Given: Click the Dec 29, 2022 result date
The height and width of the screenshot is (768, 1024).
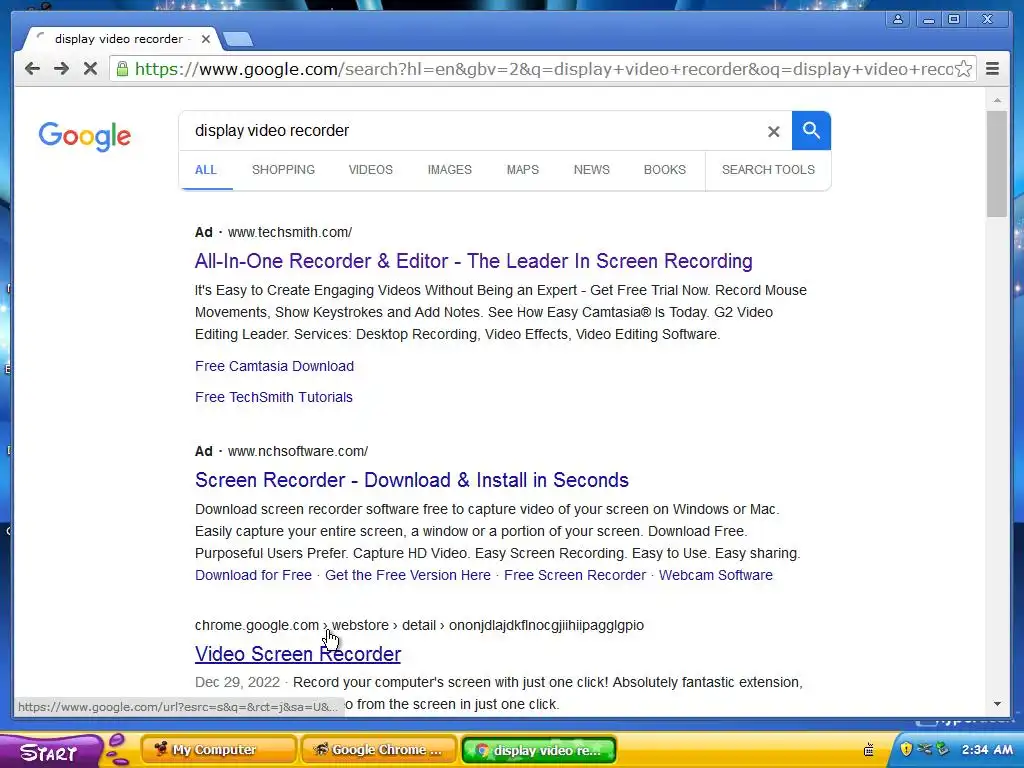Looking at the screenshot, I should pyautogui.click(x=237, y=682).
